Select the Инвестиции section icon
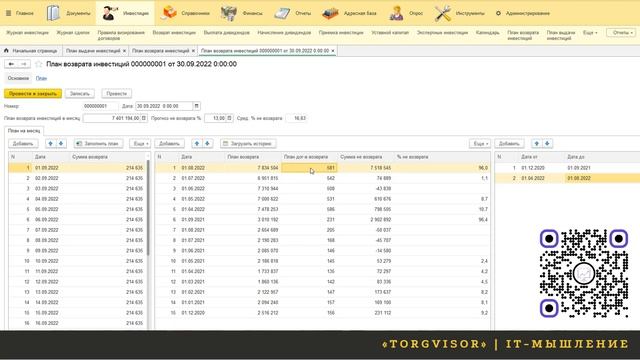The height and width of the screenshot is (360, 640). click(x=109, y=13)
